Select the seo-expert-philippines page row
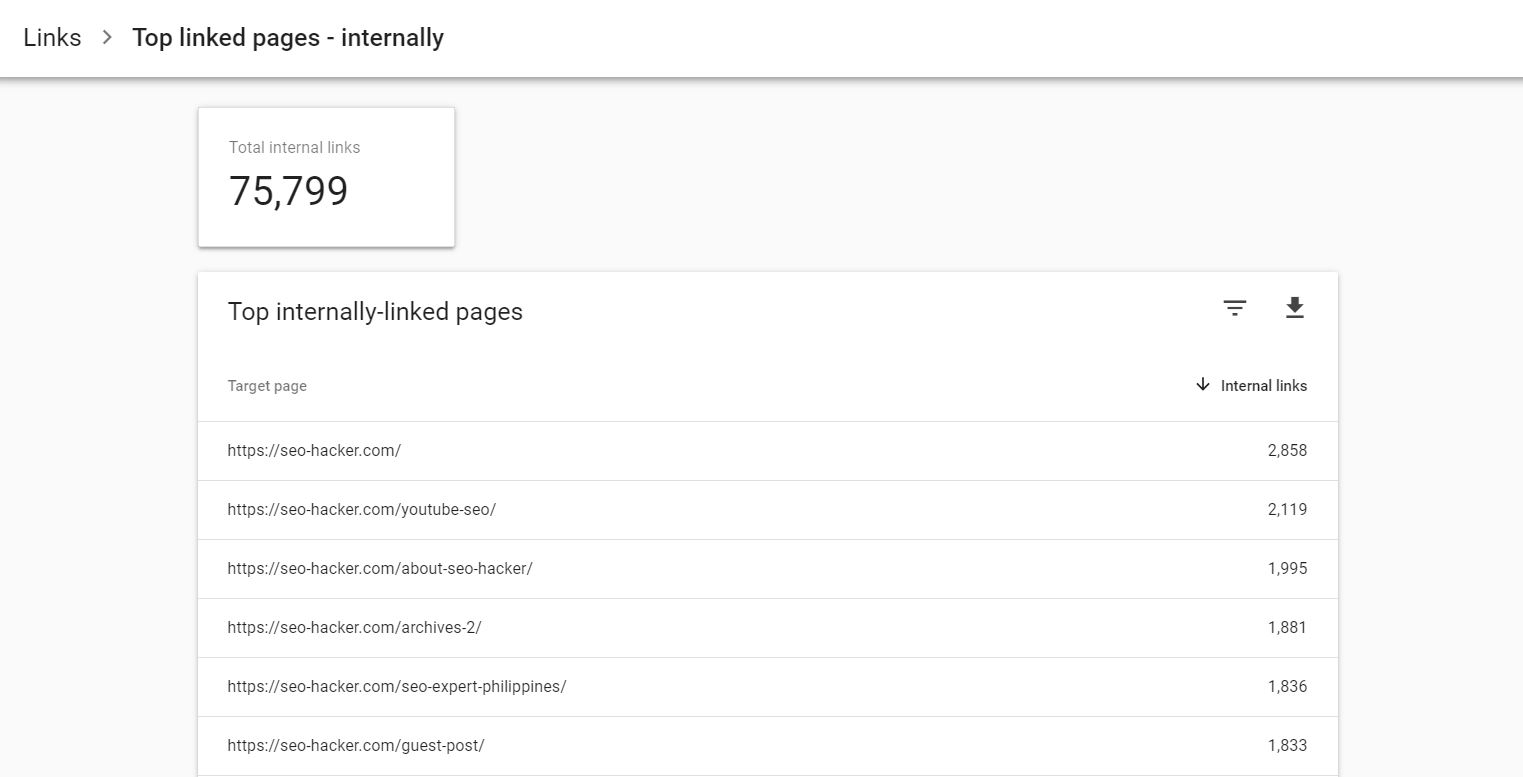This screenshot has height=777, width=1523. click(x=396, y=687)
